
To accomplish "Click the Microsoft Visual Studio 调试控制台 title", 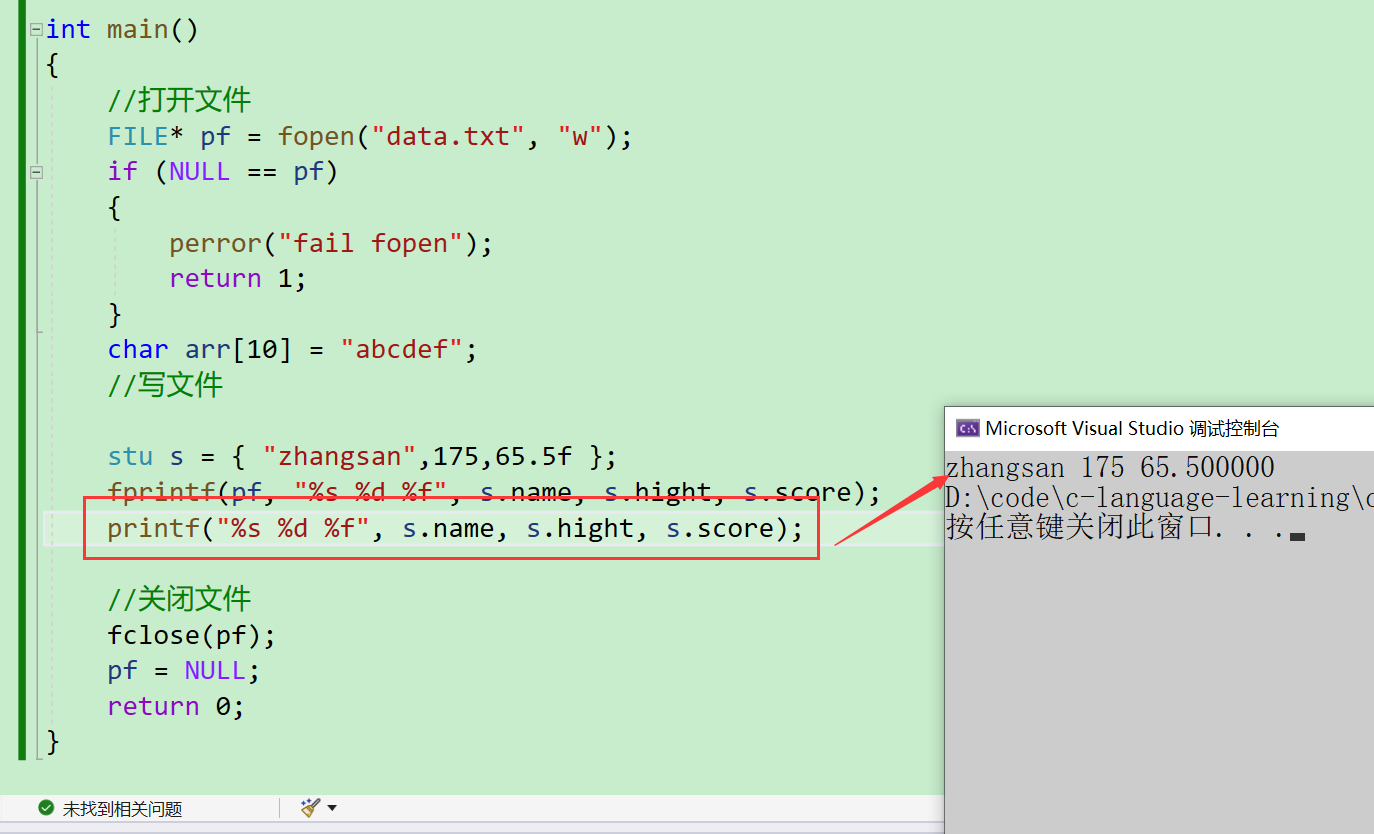I will (1132, 428).
